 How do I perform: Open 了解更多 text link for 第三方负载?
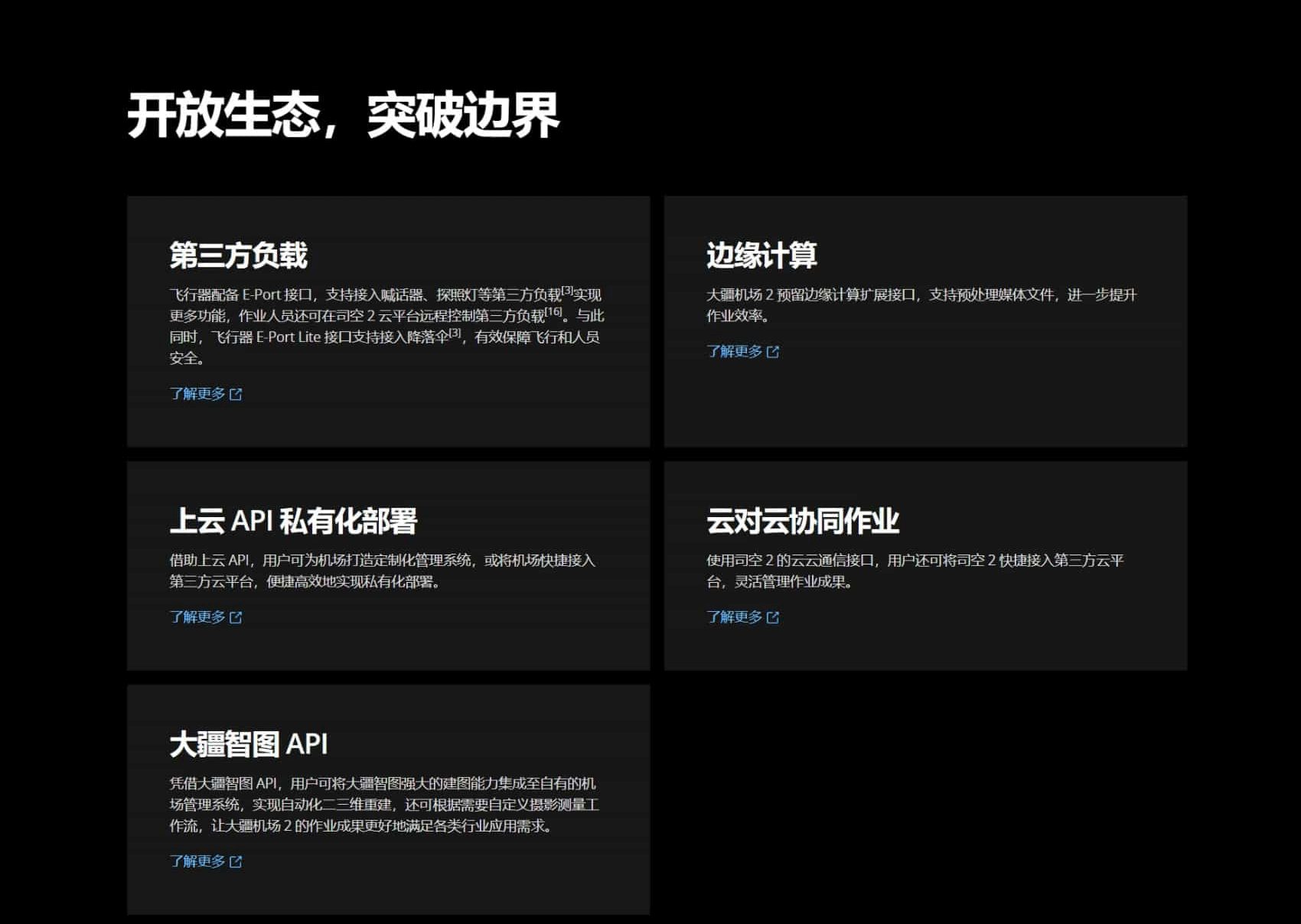point(197,394)
